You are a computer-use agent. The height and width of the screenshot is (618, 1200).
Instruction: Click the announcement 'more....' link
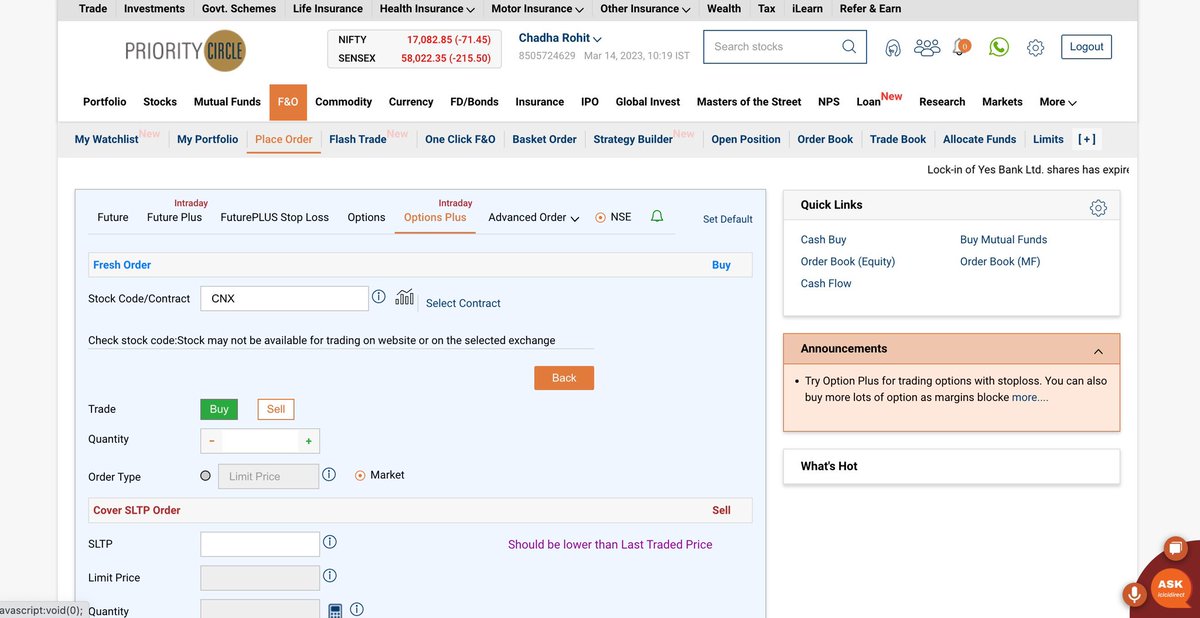pyautogui.click(x=1030, y=397)
